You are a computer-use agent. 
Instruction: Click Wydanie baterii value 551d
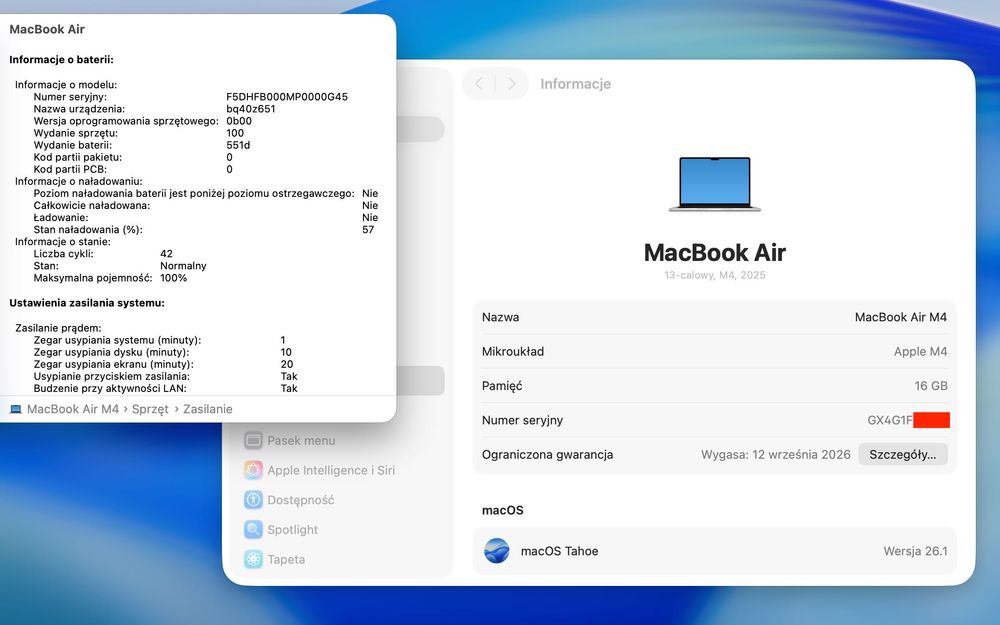point(239,145)
